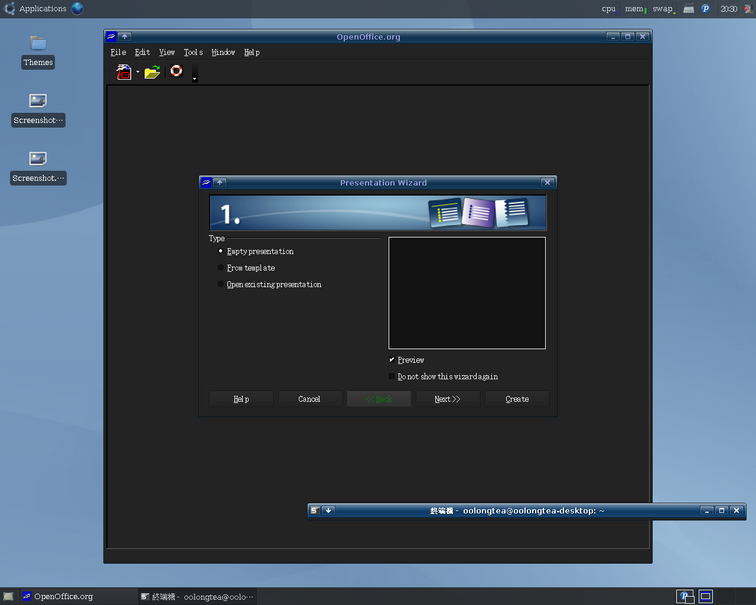The height and width of the screenshot is (605, 756).
Task: Open the File menu
Action: (118, 52)
